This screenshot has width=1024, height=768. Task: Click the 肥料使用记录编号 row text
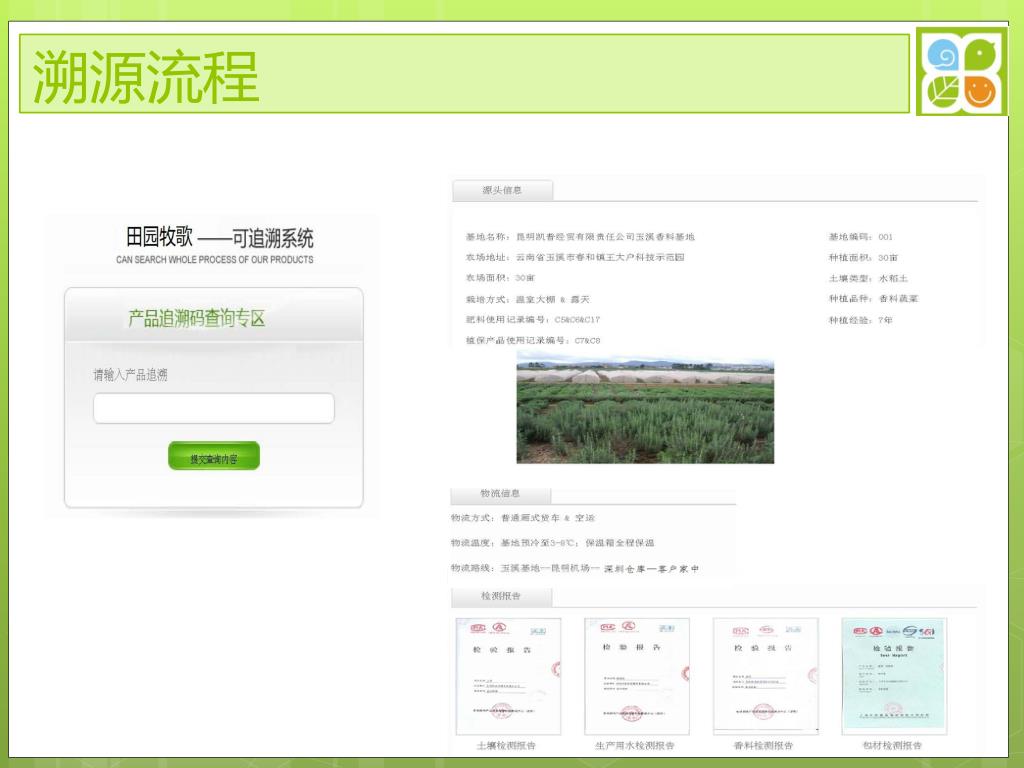pyautogui.click(x=532, y=319)
